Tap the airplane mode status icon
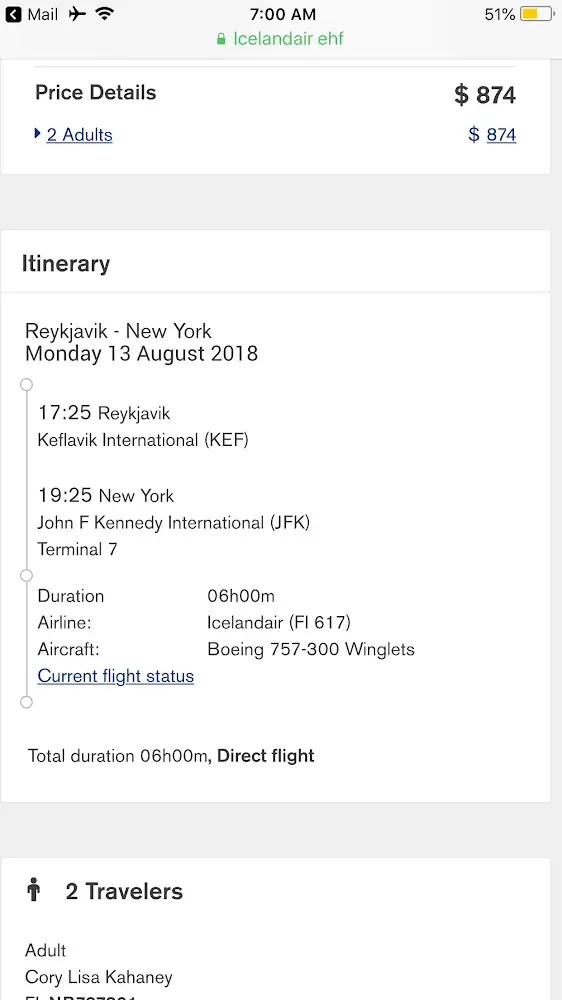This screenshot has height=1000, width=562. (77, 14)
